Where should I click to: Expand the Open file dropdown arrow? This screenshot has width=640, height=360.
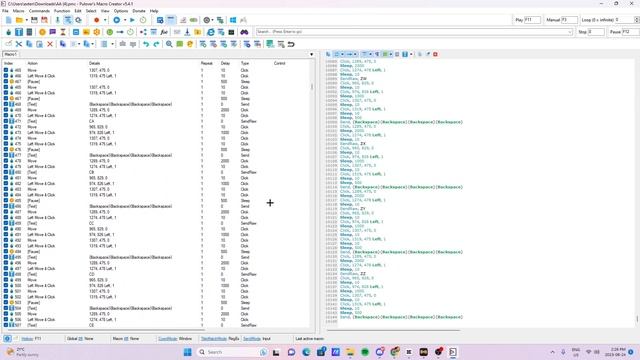coord(27,20)
